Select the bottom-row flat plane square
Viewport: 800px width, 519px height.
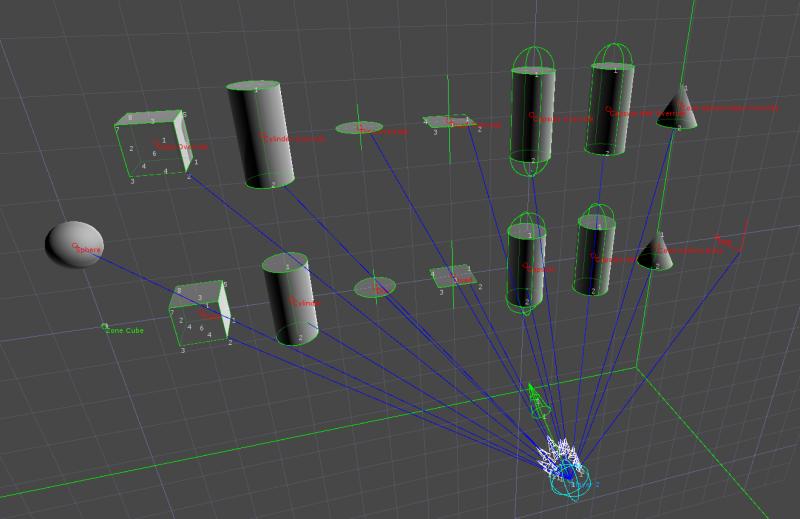point(451,275)
